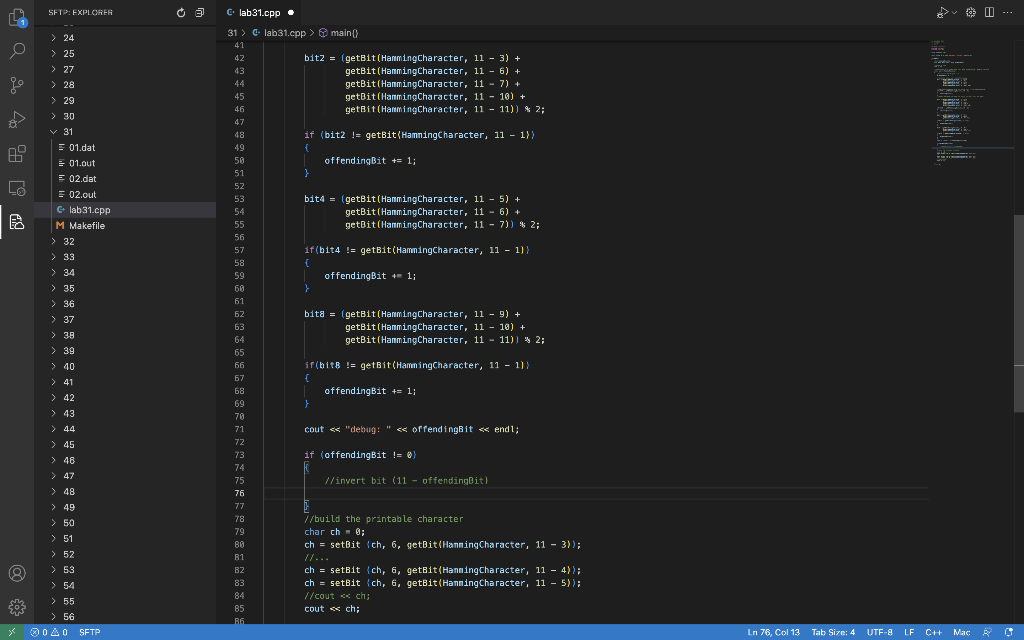
Task: Click the UTF-8 encoding status item
Action: 880,632
